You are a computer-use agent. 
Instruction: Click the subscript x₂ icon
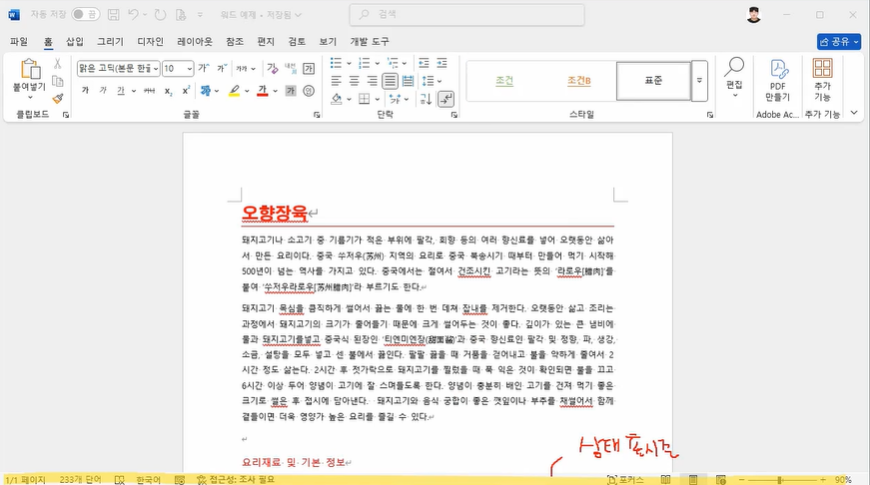169,91
